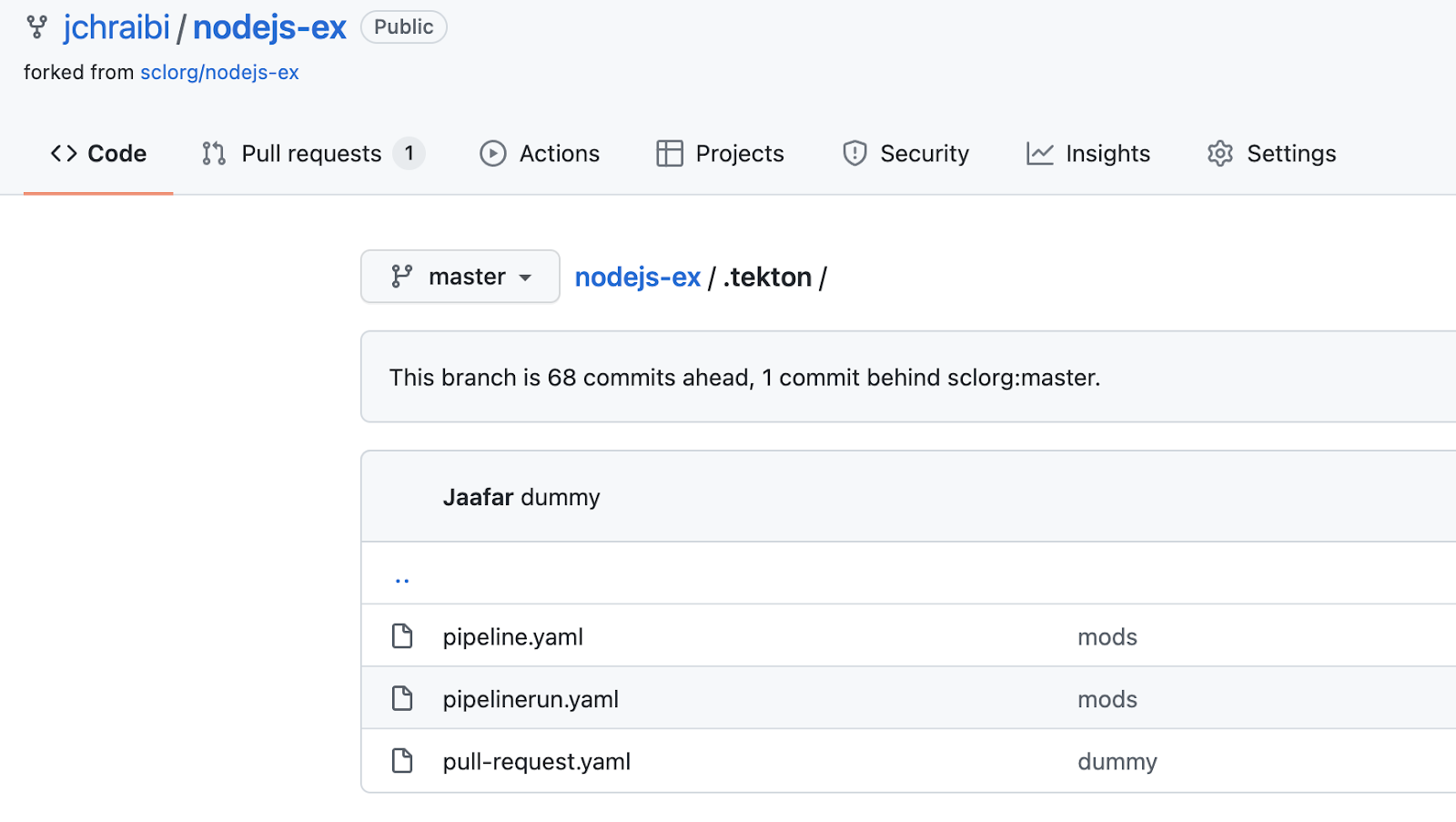Select the Actions play icon
The width and height of the screenshot is (1456, 822).
pos(492,154)
